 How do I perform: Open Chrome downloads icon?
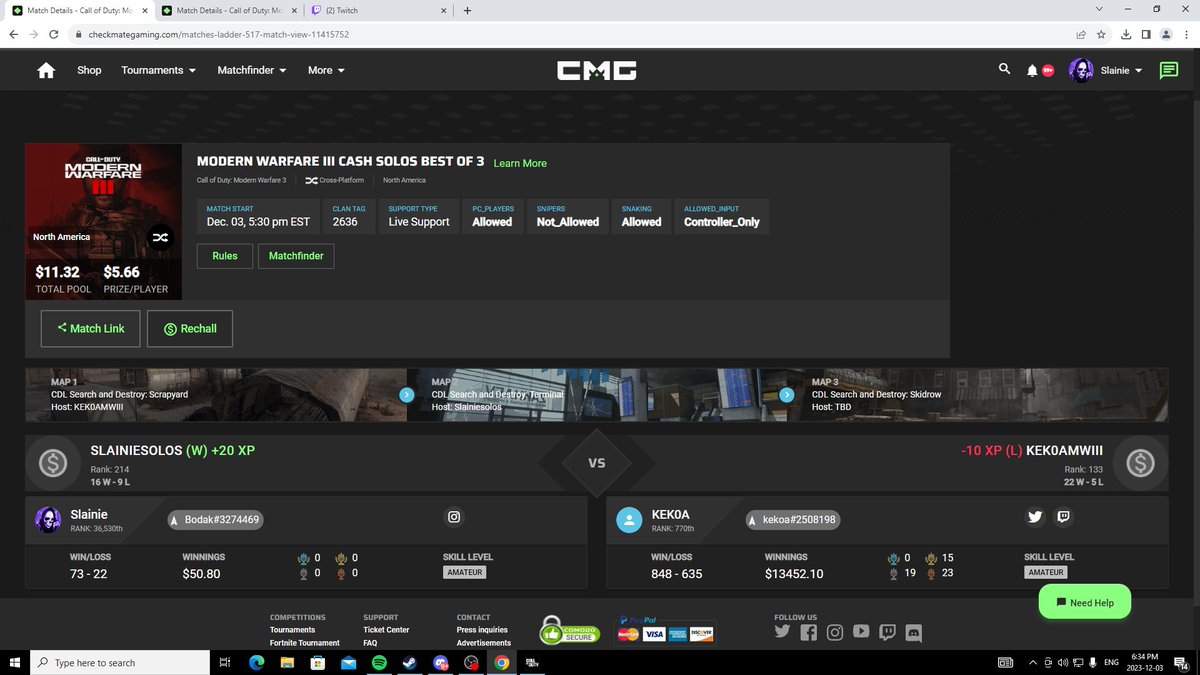[x=1126, y=34]
